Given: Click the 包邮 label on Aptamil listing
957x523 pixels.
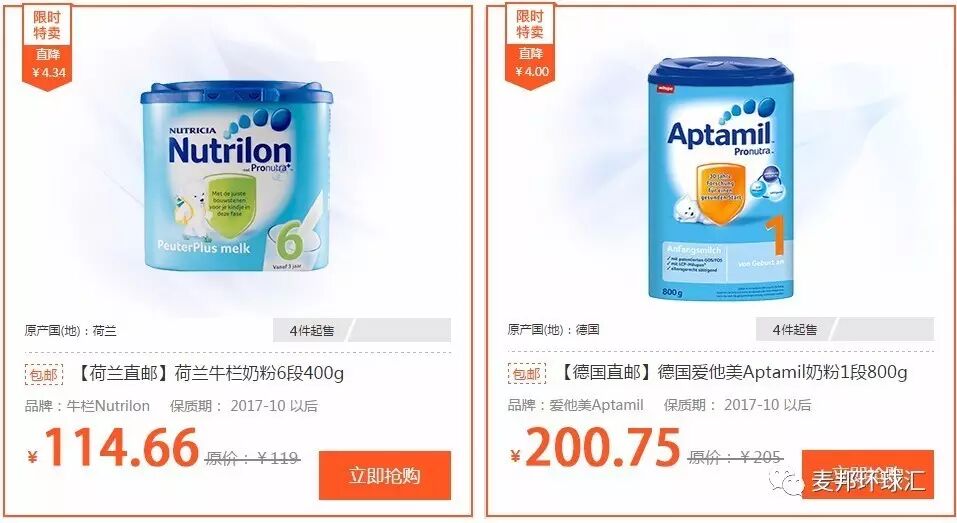Looking at the screenshot, I should [x=527, y=373].
